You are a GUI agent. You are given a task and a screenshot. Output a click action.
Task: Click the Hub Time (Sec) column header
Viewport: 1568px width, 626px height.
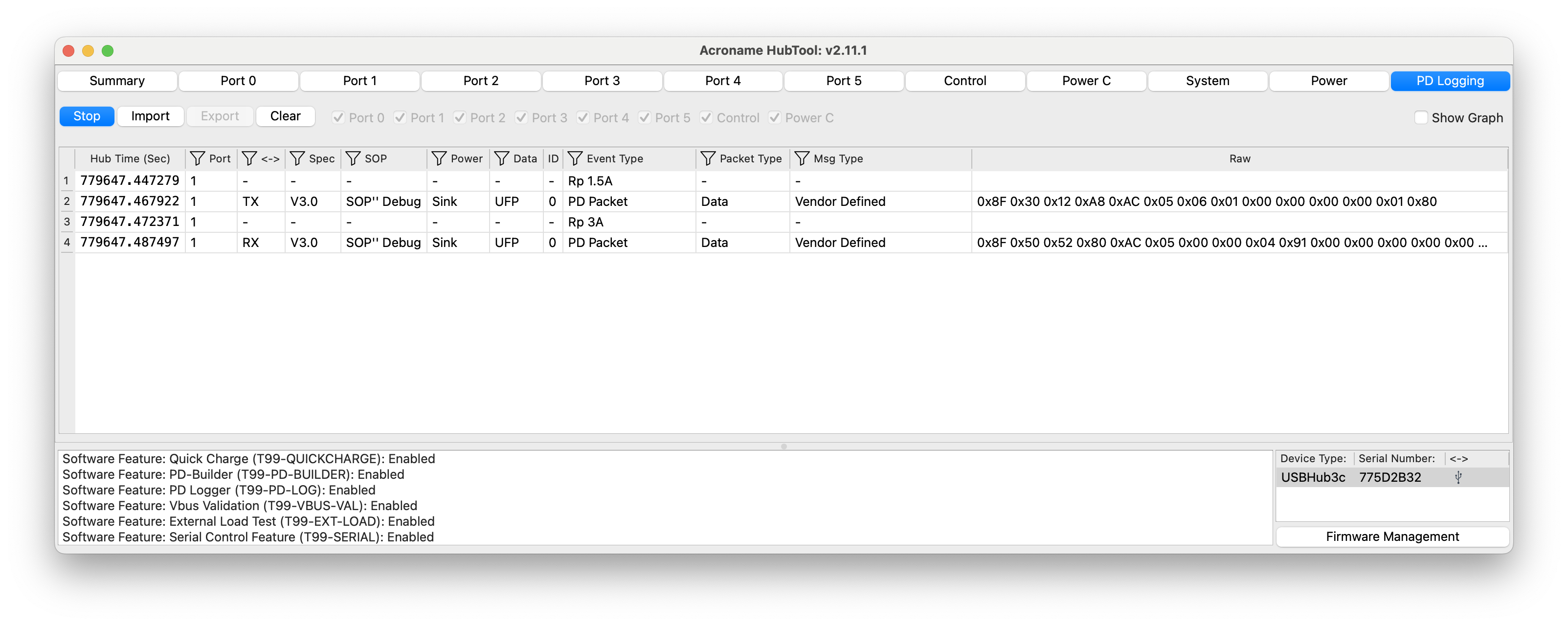click(x=130, y=159)
